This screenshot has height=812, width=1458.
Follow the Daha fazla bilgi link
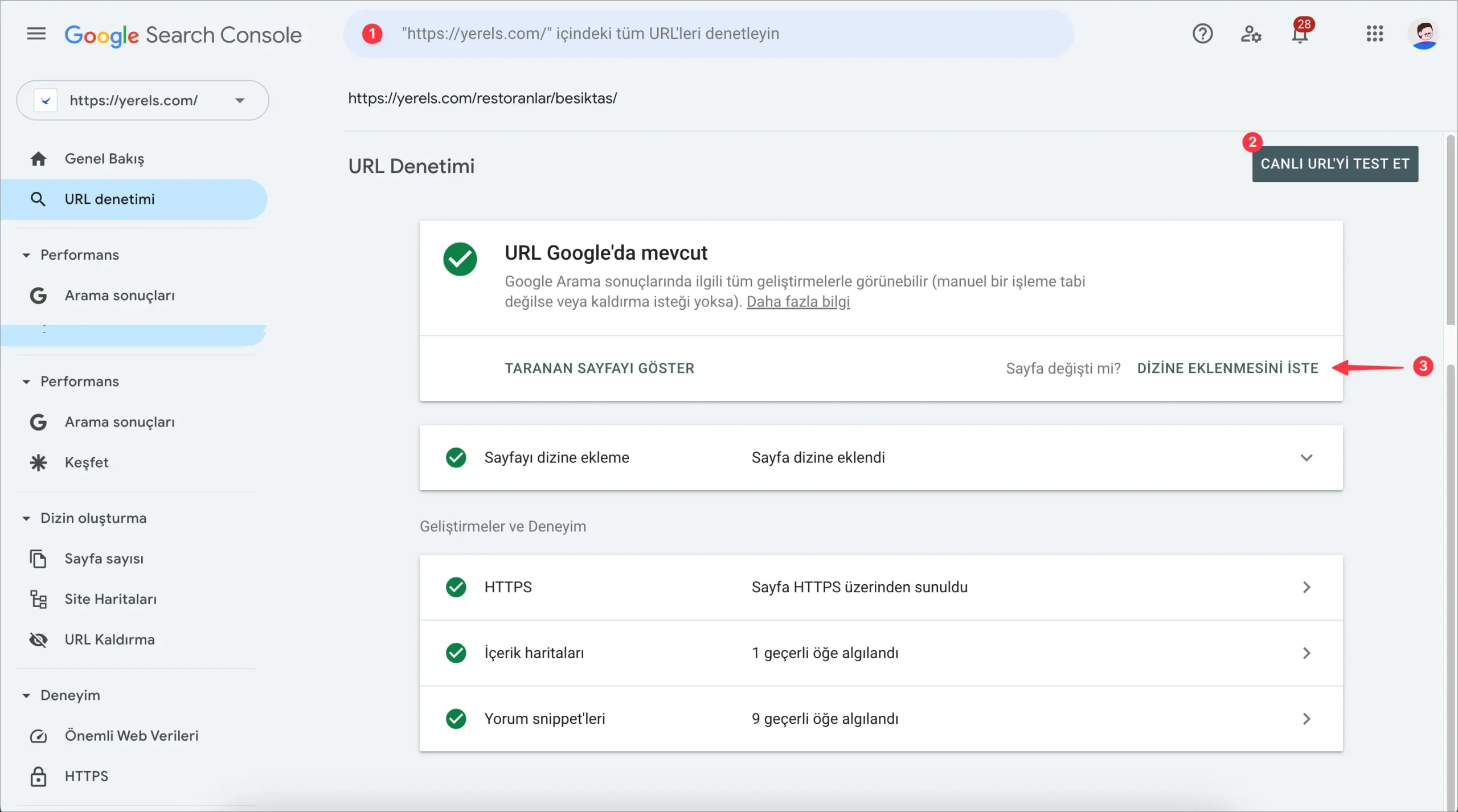point(798,302)
